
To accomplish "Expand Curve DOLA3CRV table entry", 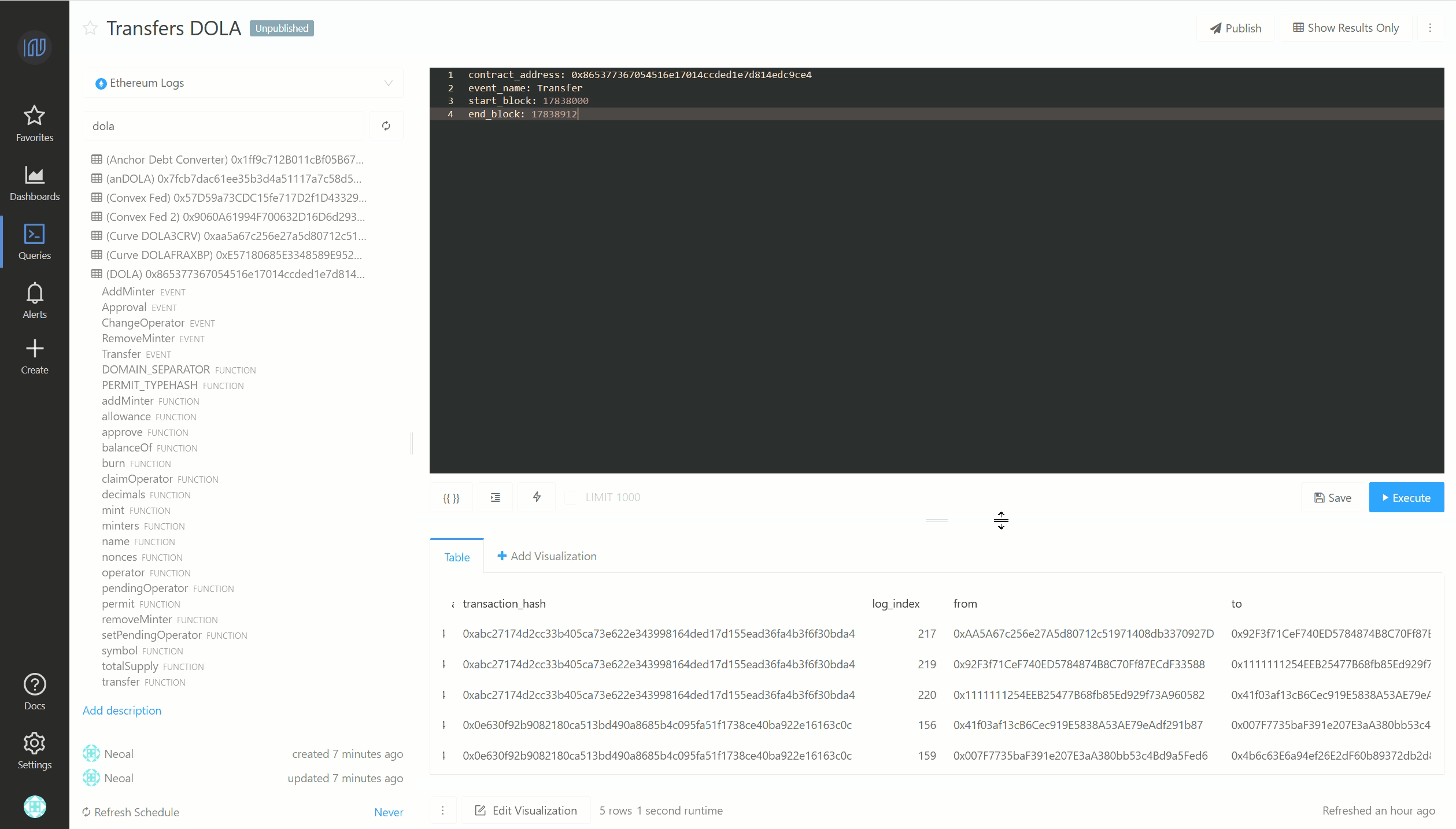I will click(x=235, y=236).
